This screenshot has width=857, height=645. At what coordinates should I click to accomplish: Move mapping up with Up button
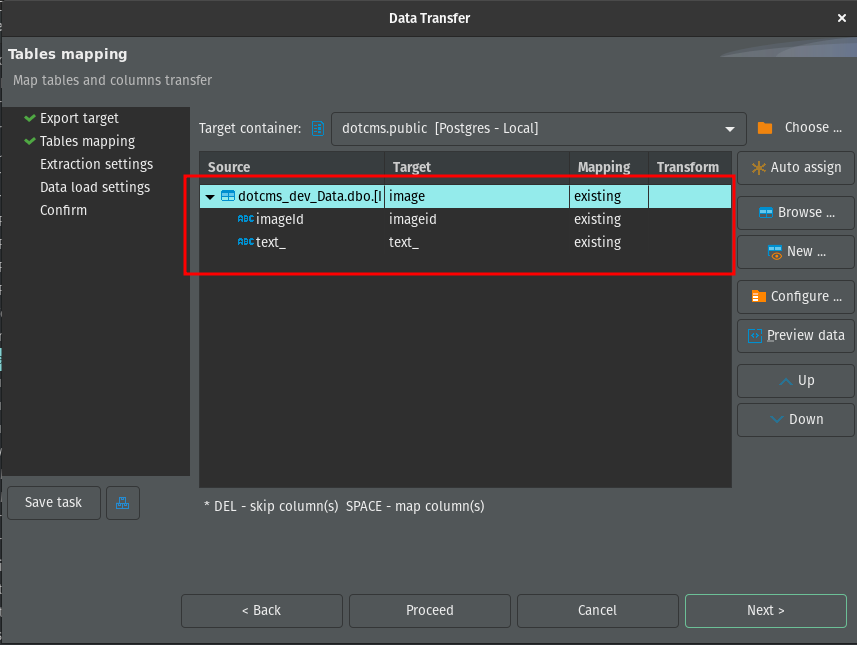(796, 381)
